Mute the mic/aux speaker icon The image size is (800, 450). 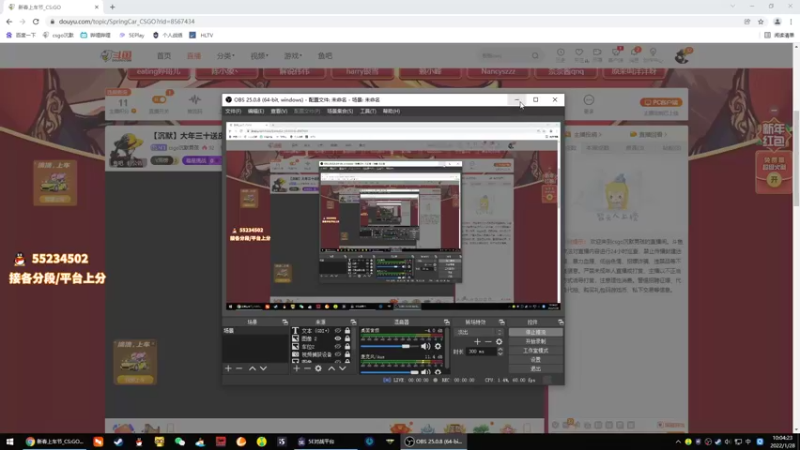[426, 372]
